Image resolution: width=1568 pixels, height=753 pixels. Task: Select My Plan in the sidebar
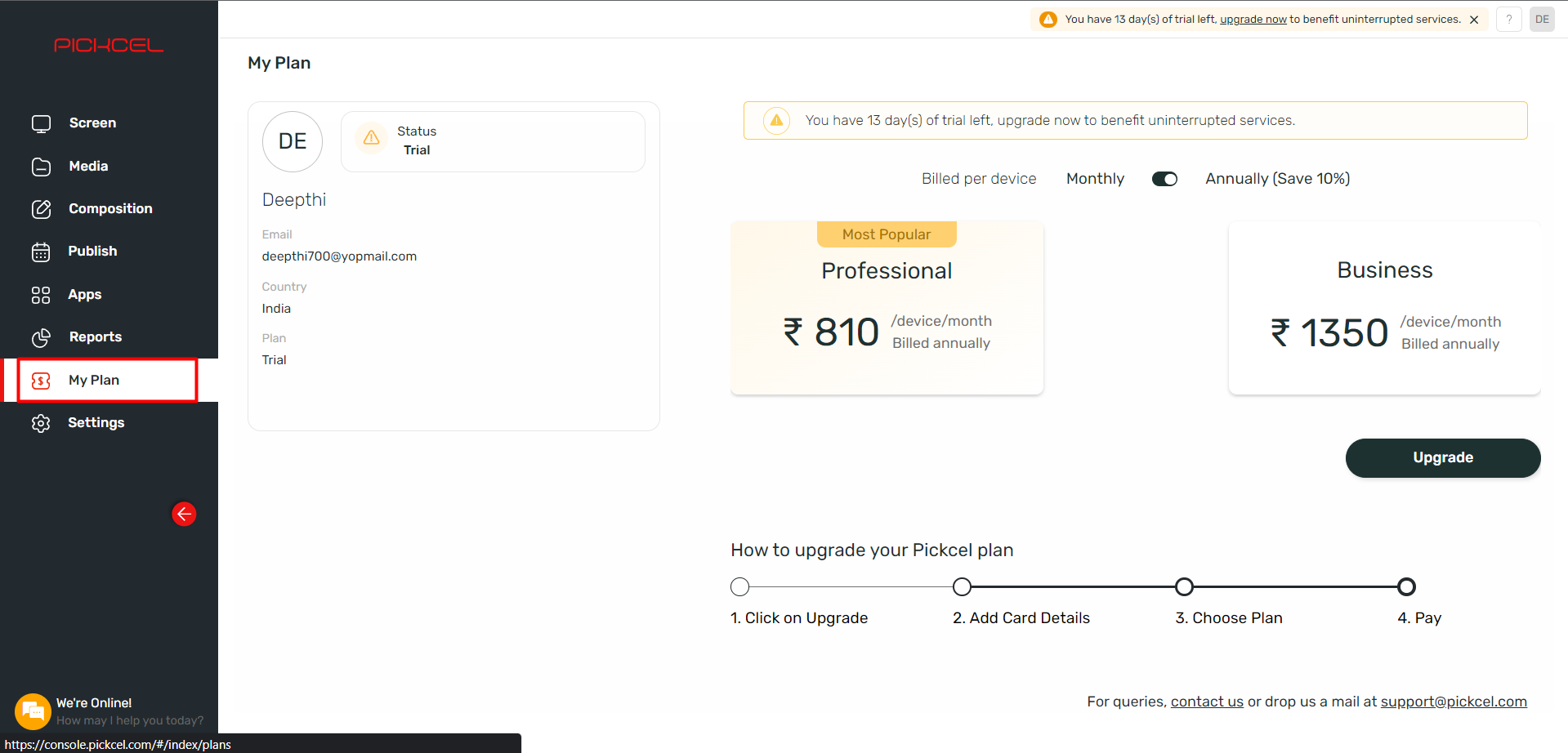point(108,380)
